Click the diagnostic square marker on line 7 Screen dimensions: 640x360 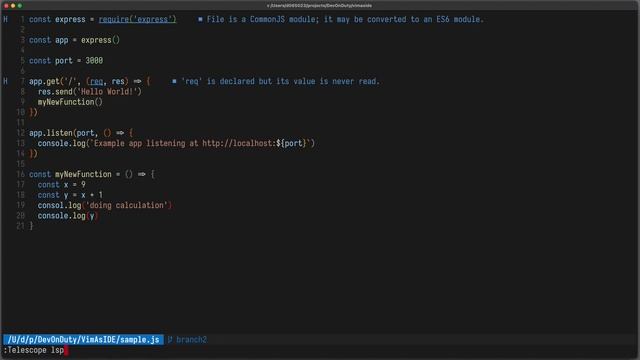[x=174, y=81]
